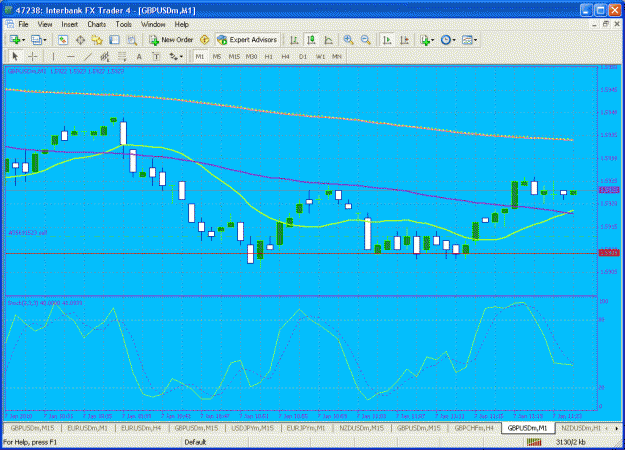Select the #35691523 sell order label
The width and height of the screenshot is (625, 450).
[28, 233]
